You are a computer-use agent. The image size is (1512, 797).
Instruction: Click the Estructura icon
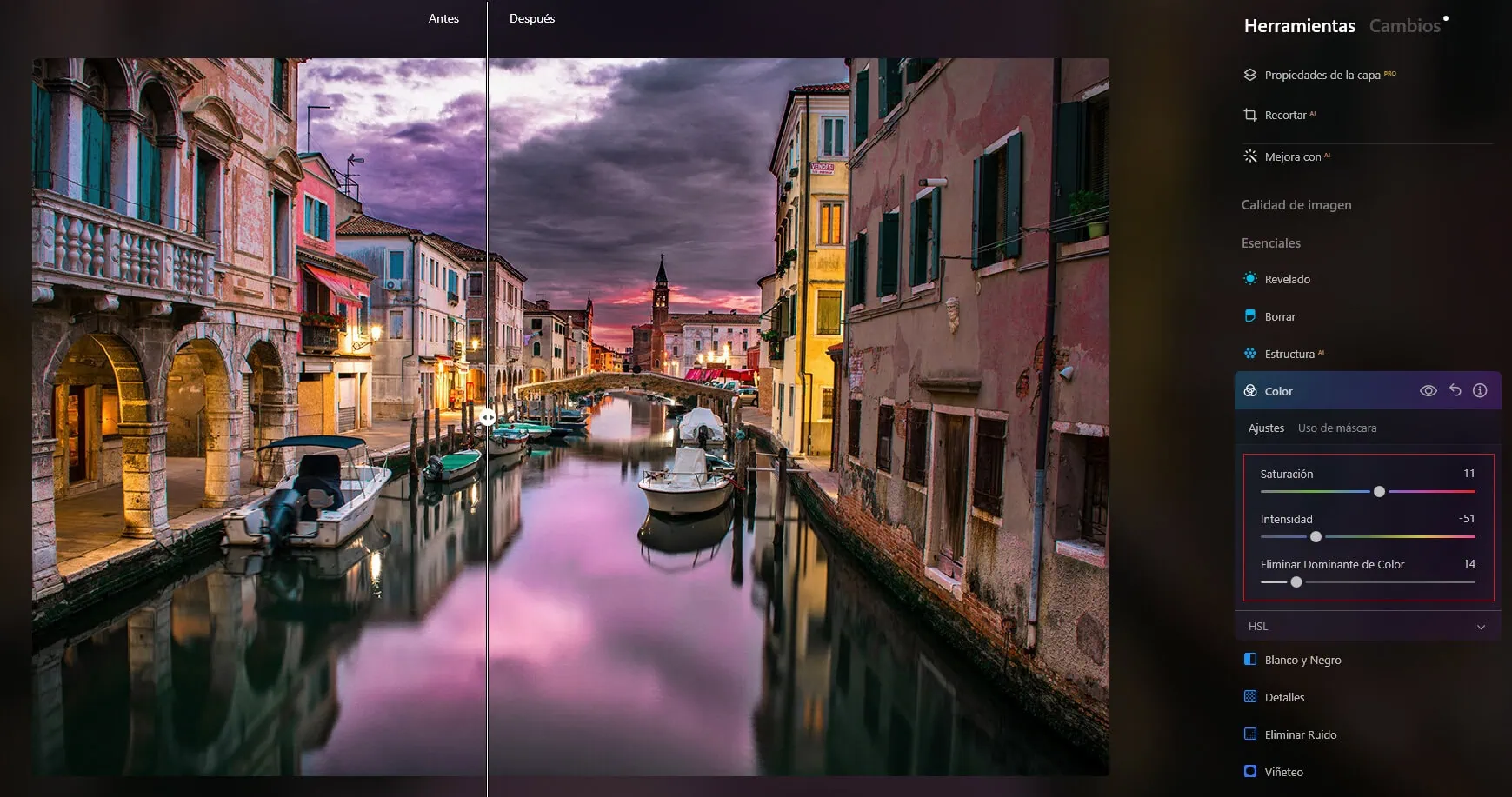coord(1250,354)
